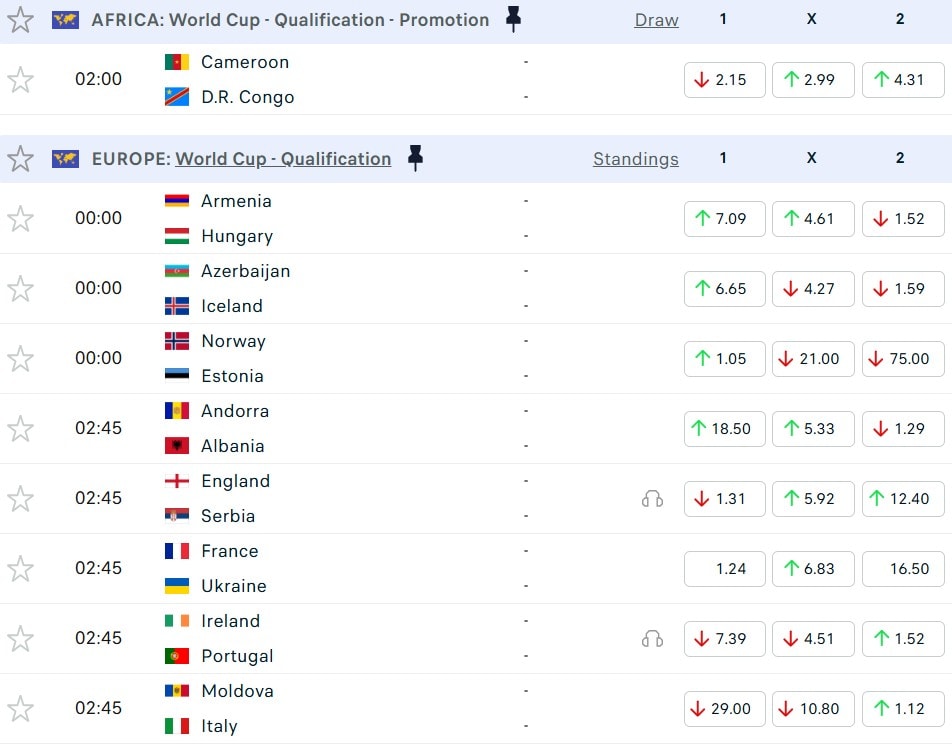
Task: Open the Draw link for Africa
Action: (656, 20)
